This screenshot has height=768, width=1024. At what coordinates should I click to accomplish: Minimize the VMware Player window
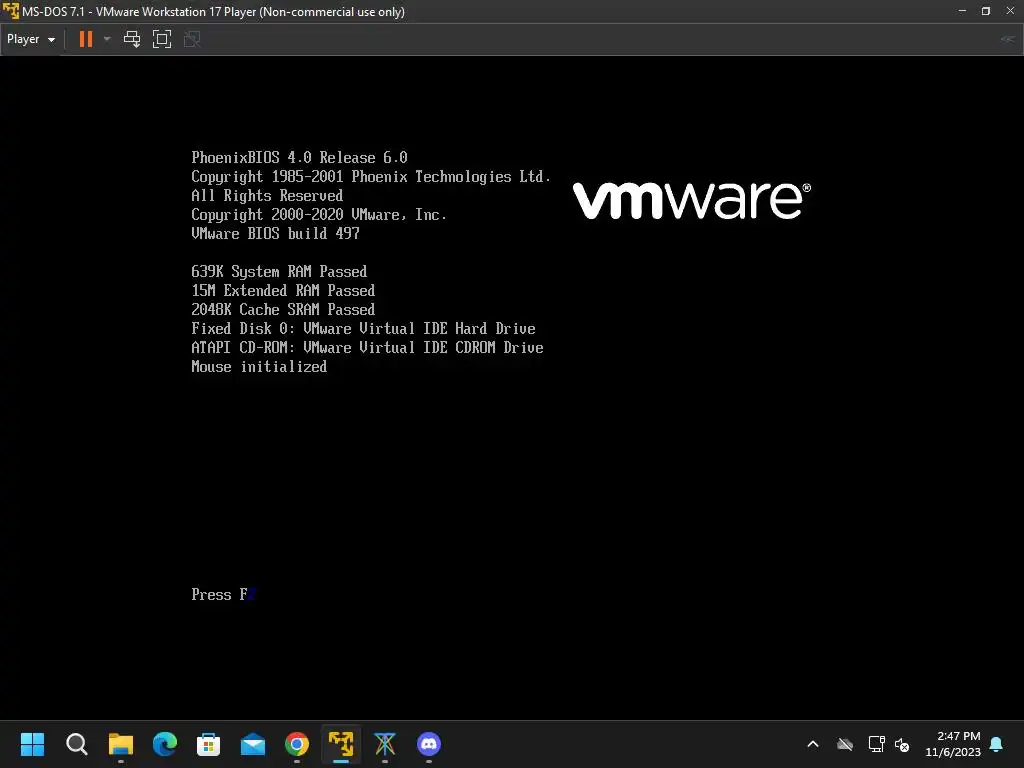(x=962, y=11)
